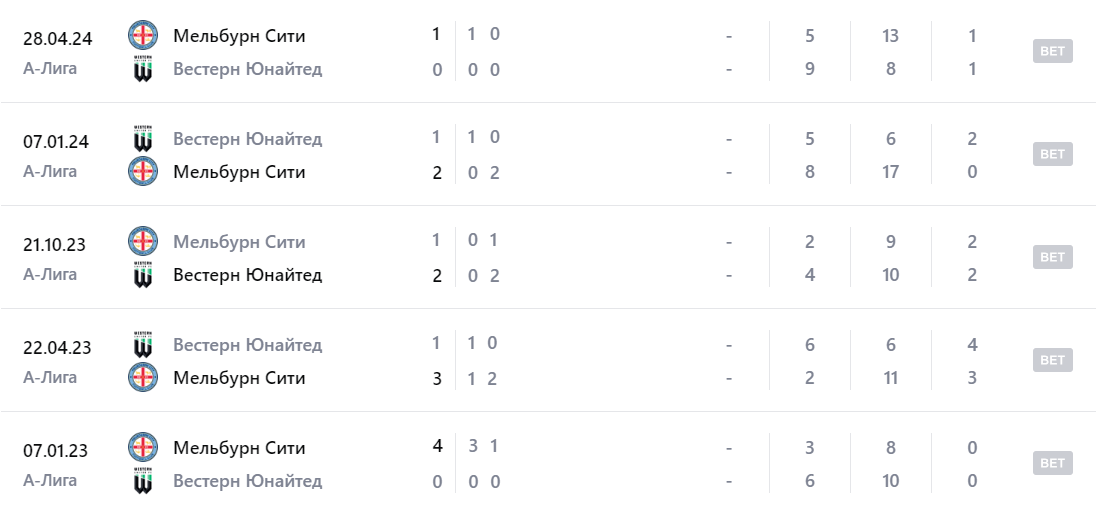The height and width of the screenshot is (508, 1105).
Task: Select А-Лига league under 07.01.23 date
Action: pos(50,480)
